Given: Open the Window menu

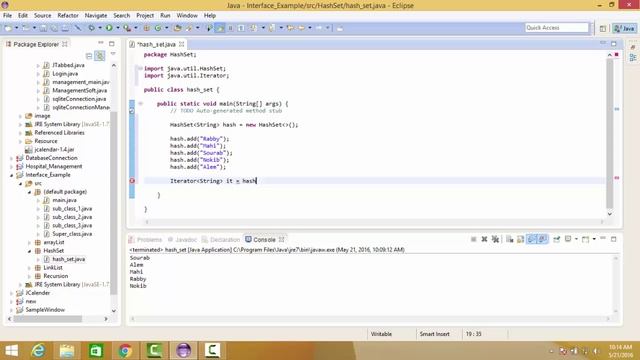Looking at the screenshot, I should tap(187, 16).
